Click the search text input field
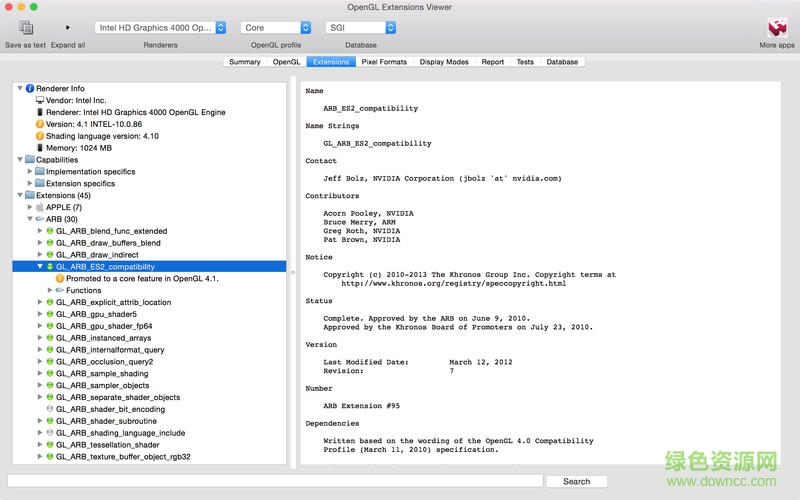The width and height of the screenshot is (800, 500). 275,481
